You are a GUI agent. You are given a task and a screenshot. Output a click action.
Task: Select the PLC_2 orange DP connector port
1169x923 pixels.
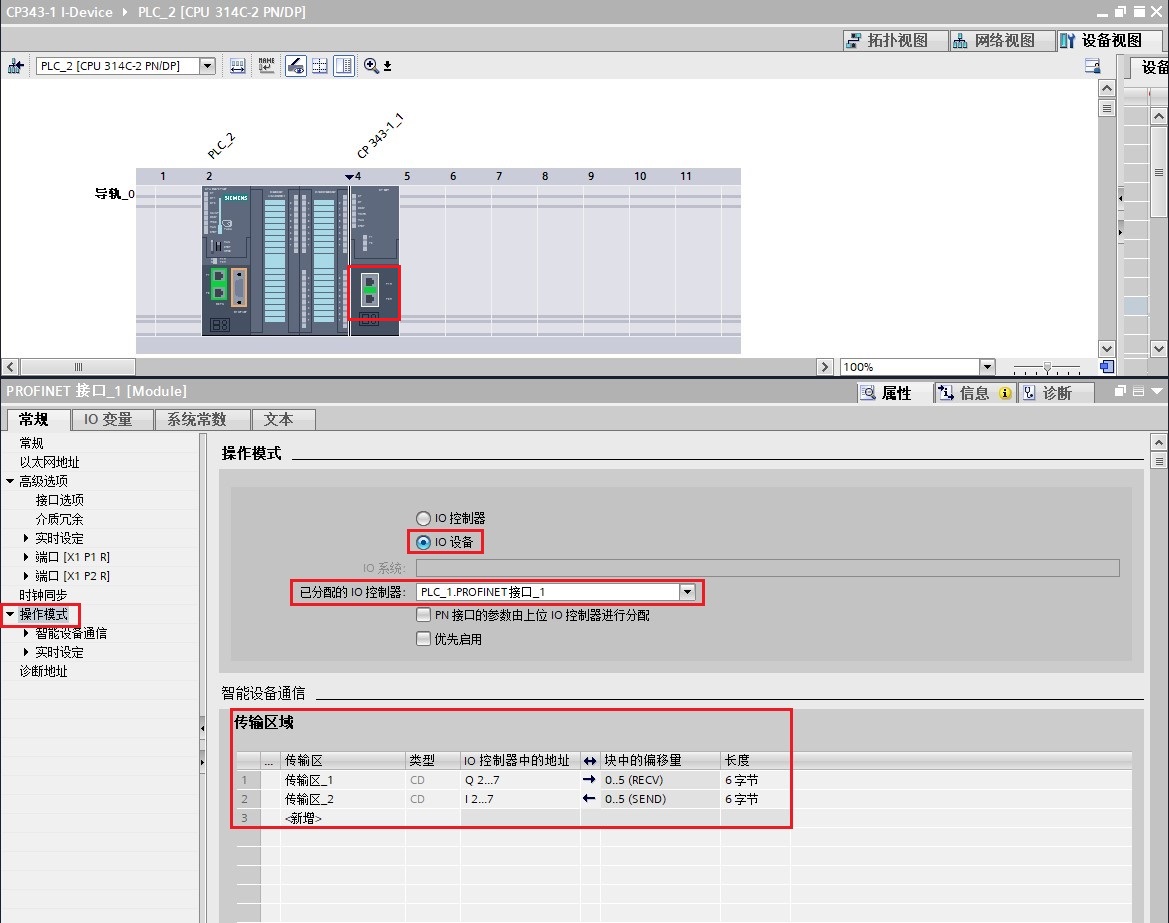pyautogui.click(x=239, y=287)
